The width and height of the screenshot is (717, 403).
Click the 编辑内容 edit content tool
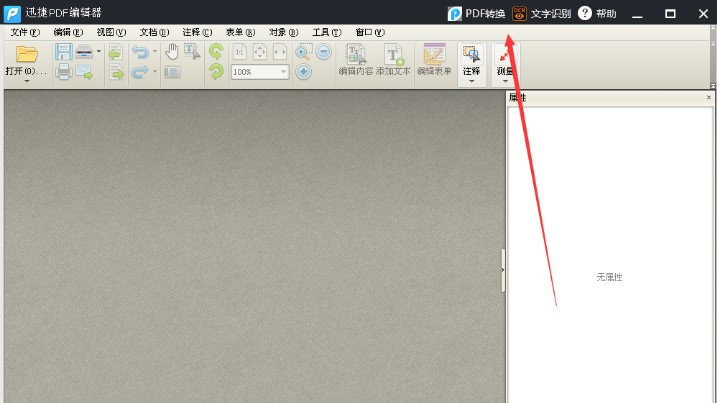coord(356,59)
